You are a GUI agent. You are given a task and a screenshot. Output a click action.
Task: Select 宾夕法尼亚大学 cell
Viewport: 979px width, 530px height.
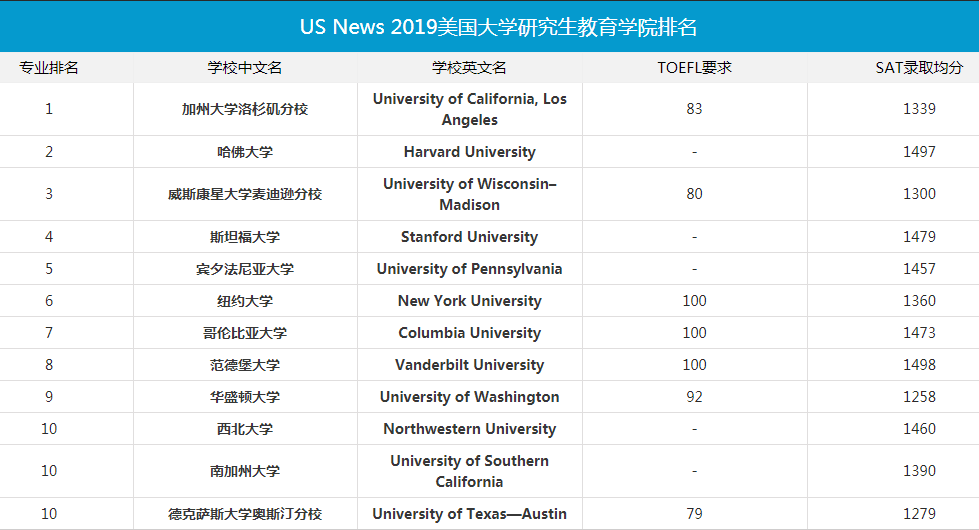coord(245,268)
